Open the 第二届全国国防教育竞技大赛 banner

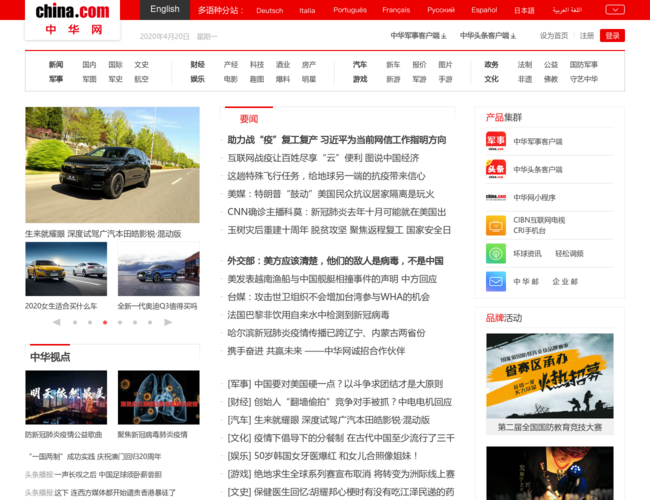point(550,376)
